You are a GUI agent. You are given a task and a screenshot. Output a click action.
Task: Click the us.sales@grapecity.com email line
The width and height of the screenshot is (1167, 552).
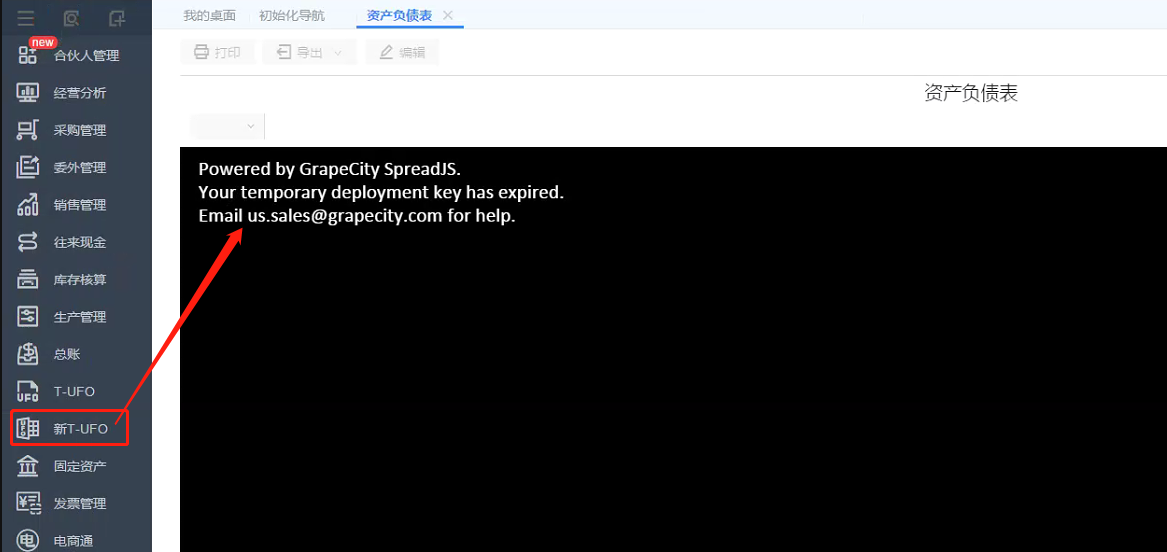pos(357,216)
